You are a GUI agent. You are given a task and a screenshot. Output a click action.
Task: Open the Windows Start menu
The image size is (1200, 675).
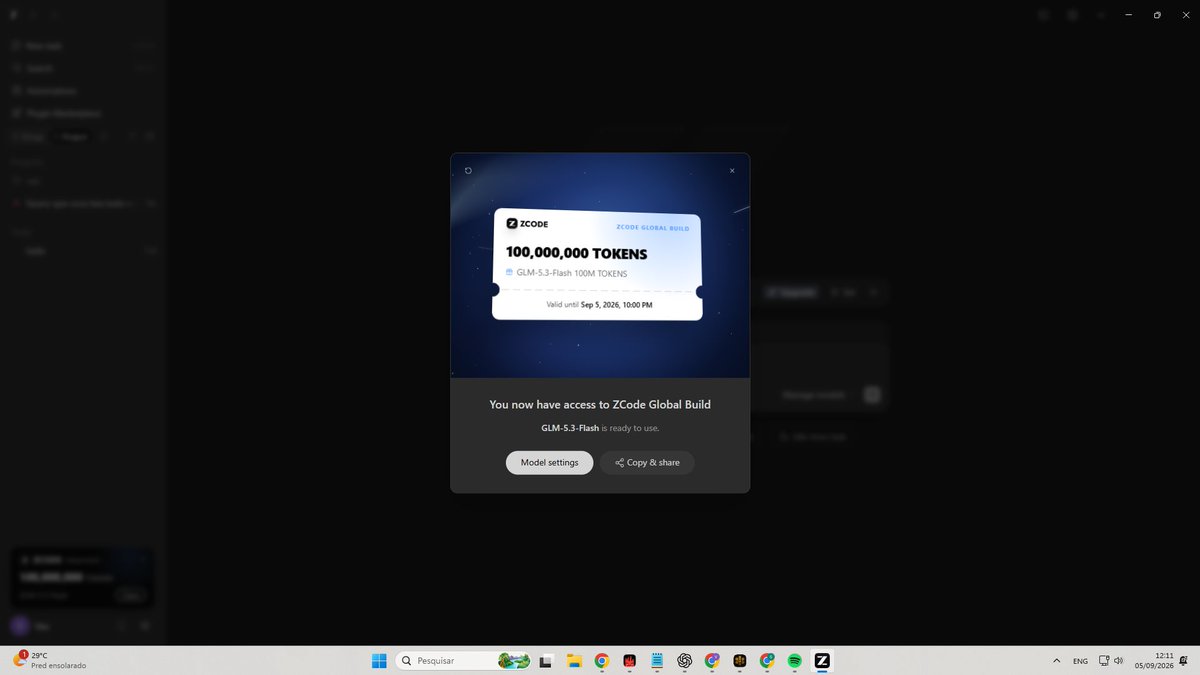pyautogui.click(x=380, y=661)
